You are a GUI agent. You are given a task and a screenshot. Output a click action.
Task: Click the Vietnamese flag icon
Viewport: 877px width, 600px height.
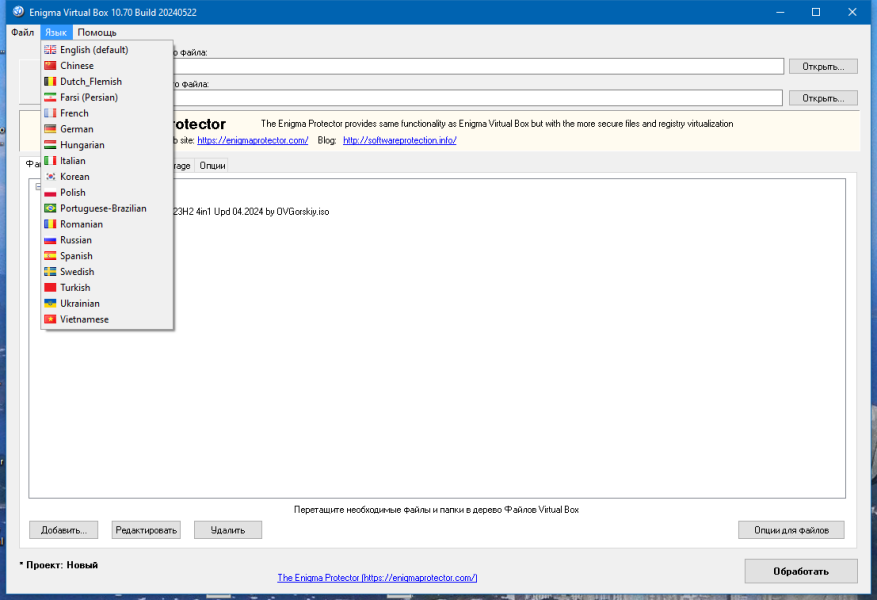point(50,319)
